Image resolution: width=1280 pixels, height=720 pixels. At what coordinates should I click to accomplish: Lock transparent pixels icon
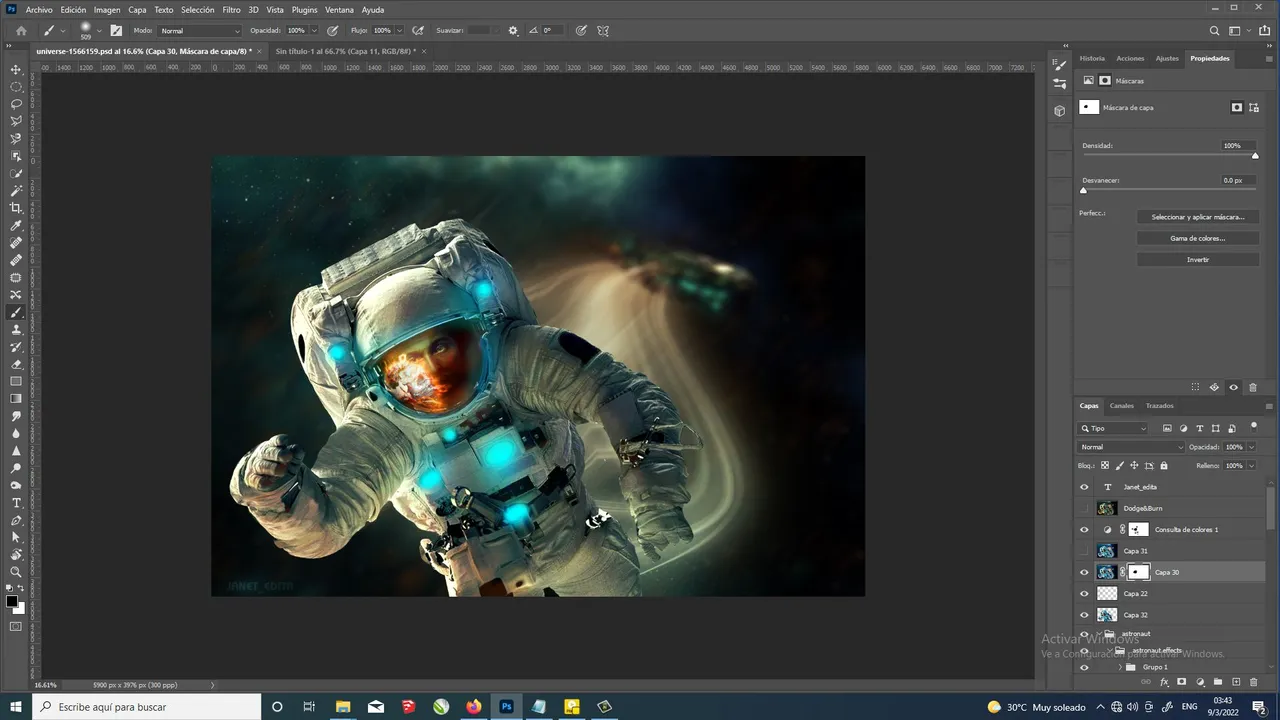[x=1105, y=465]
